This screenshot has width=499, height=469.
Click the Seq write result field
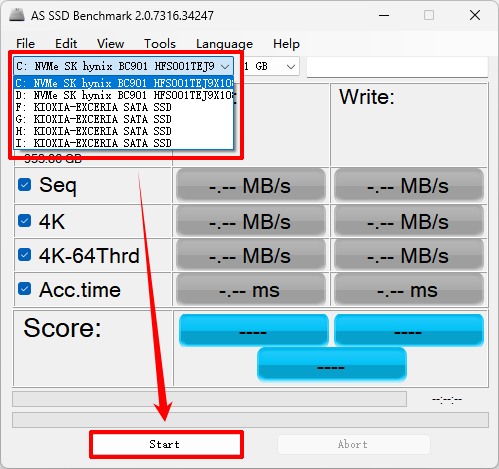tap(409, 185)
